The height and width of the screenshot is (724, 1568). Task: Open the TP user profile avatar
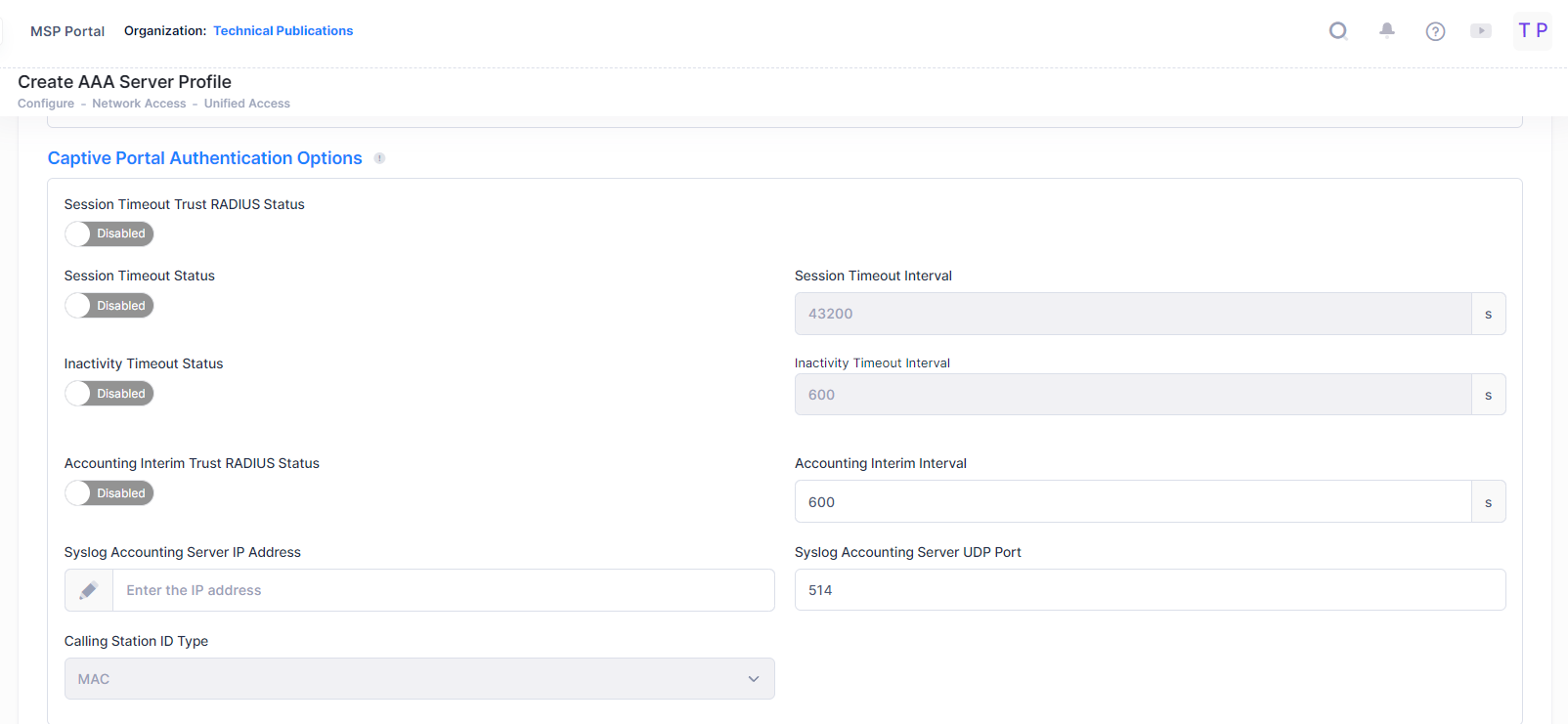[1532, 30]
